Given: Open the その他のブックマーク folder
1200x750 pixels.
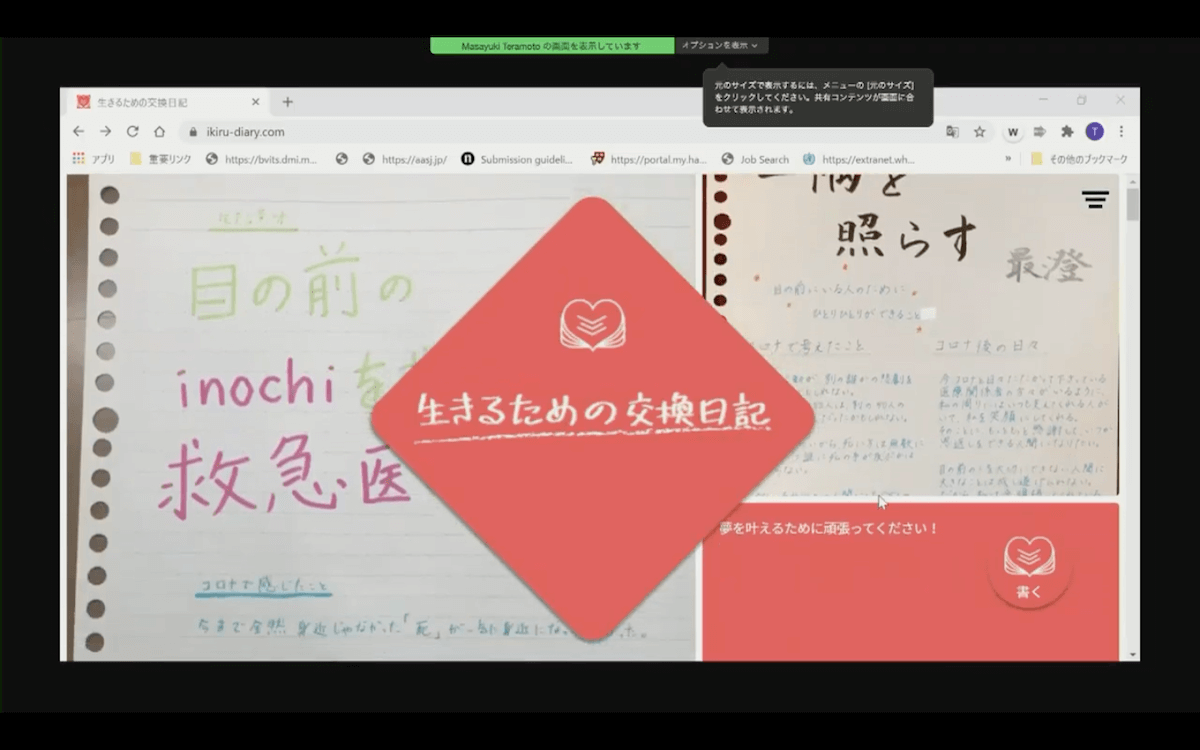Looking at the screenshot, I should (1078, 159).
